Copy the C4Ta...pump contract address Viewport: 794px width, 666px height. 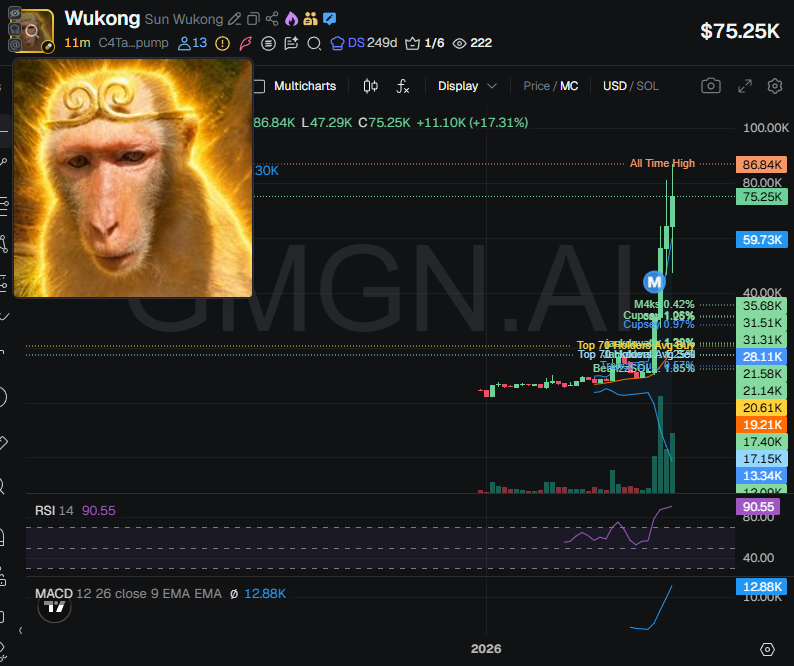click(x=133, y=43)
